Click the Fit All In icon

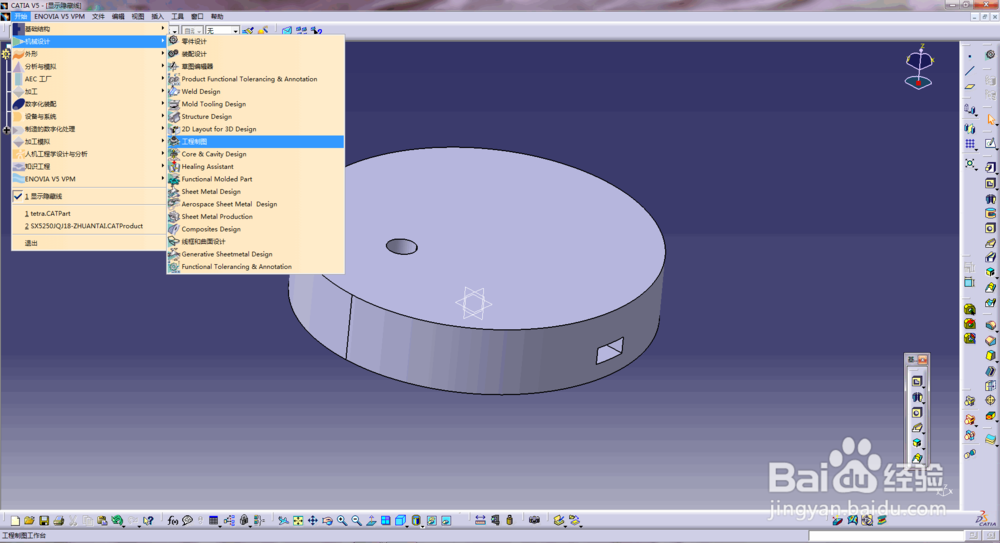point(298,521)
